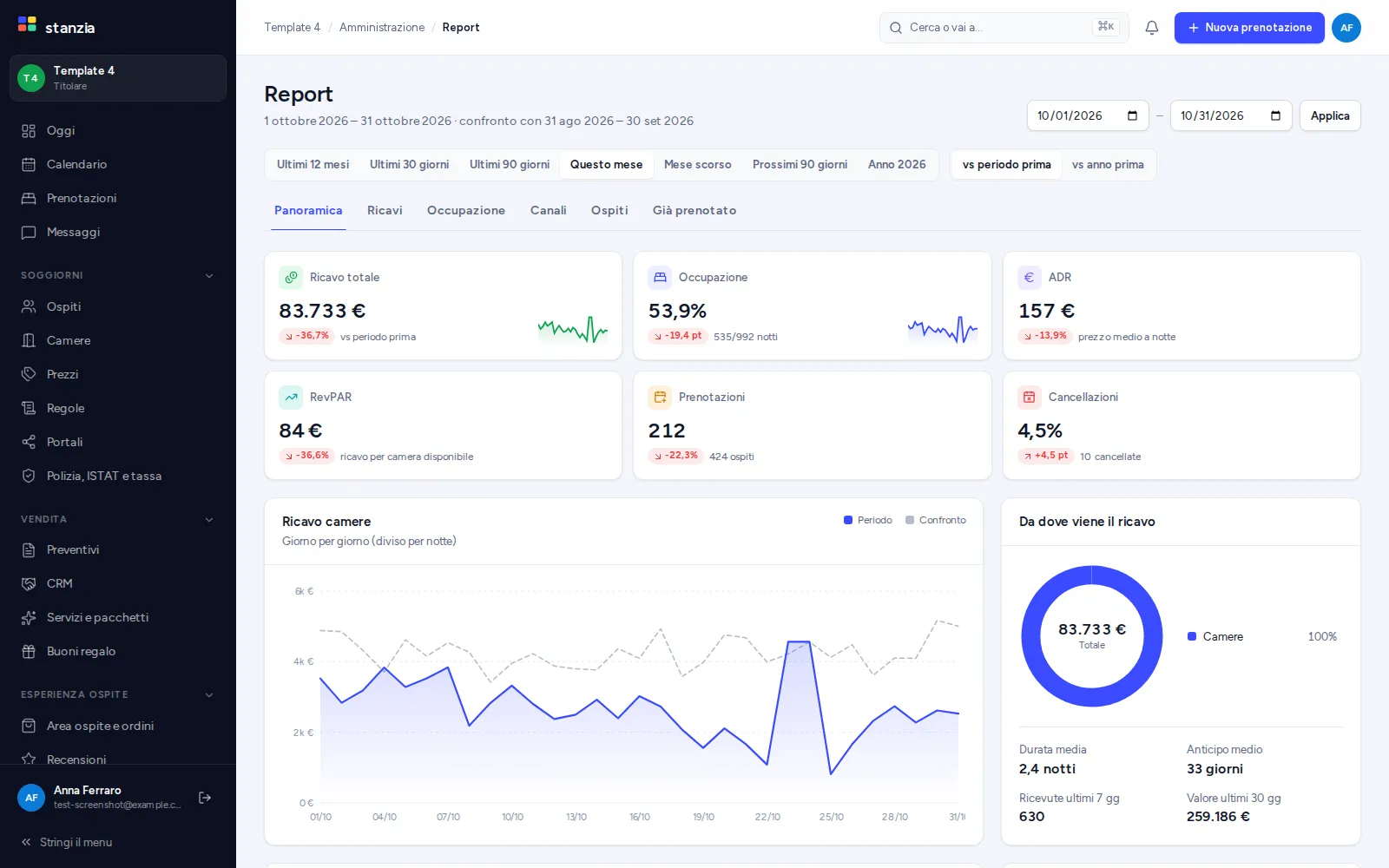This screenshot has width=1389, height=868.
Task: Choose the 'Ultimi 12 mesi' range
Action: (313, 164)
